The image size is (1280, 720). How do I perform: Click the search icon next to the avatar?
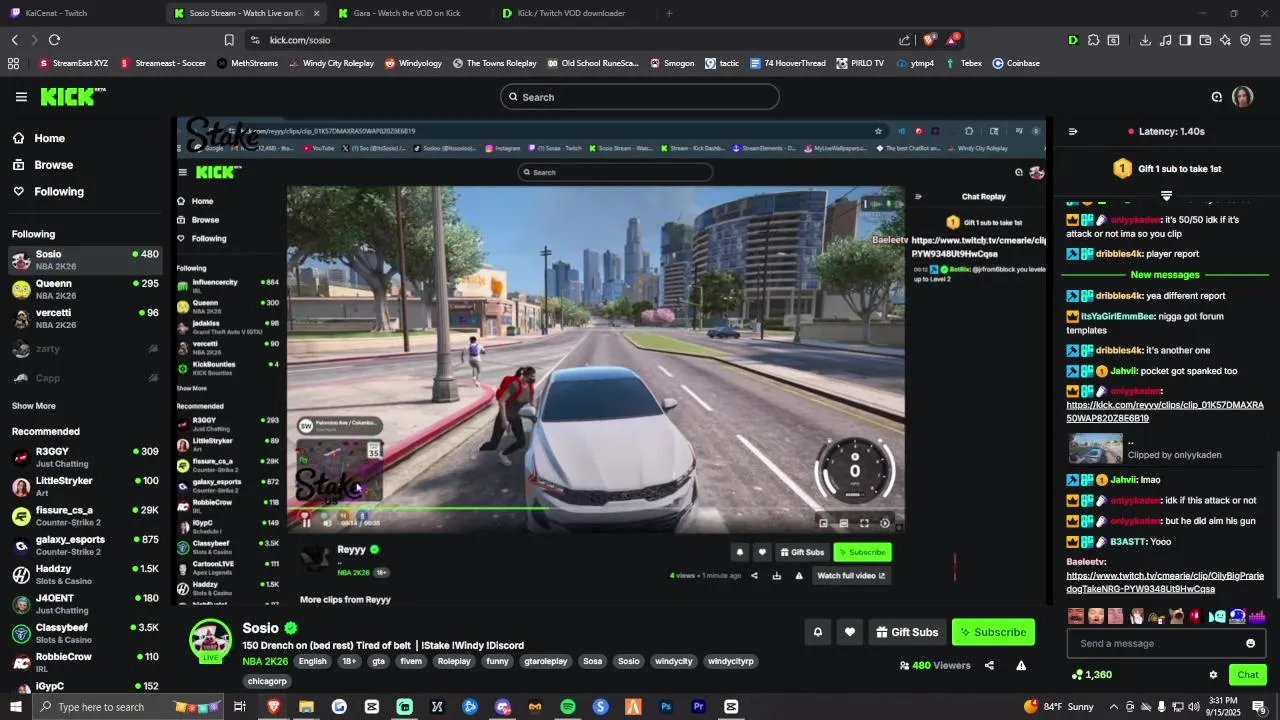pos(1217,97)
